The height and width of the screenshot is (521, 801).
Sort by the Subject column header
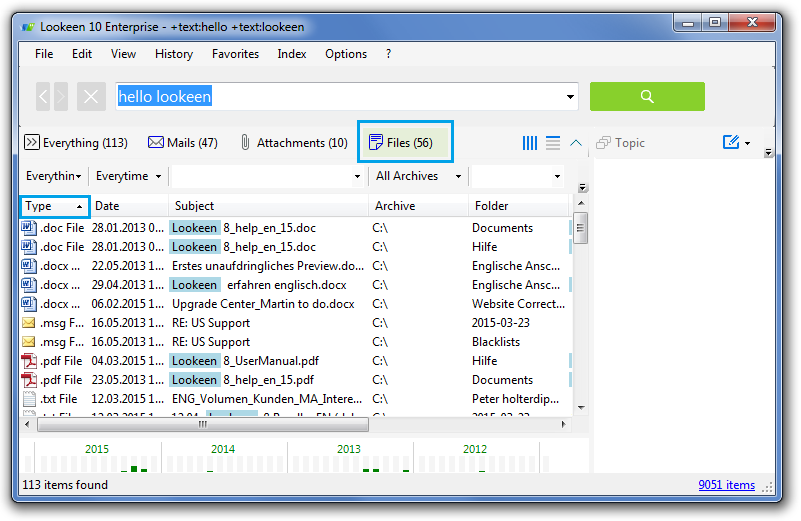coord(269,206)
